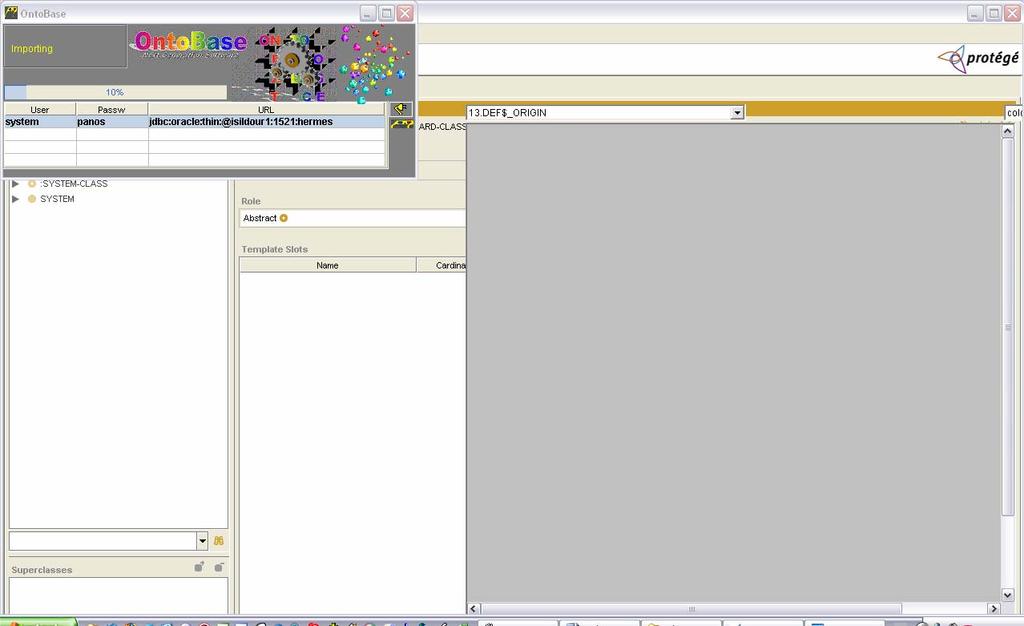
Task: Click the class search input field
Action: [x=103, y=540]
